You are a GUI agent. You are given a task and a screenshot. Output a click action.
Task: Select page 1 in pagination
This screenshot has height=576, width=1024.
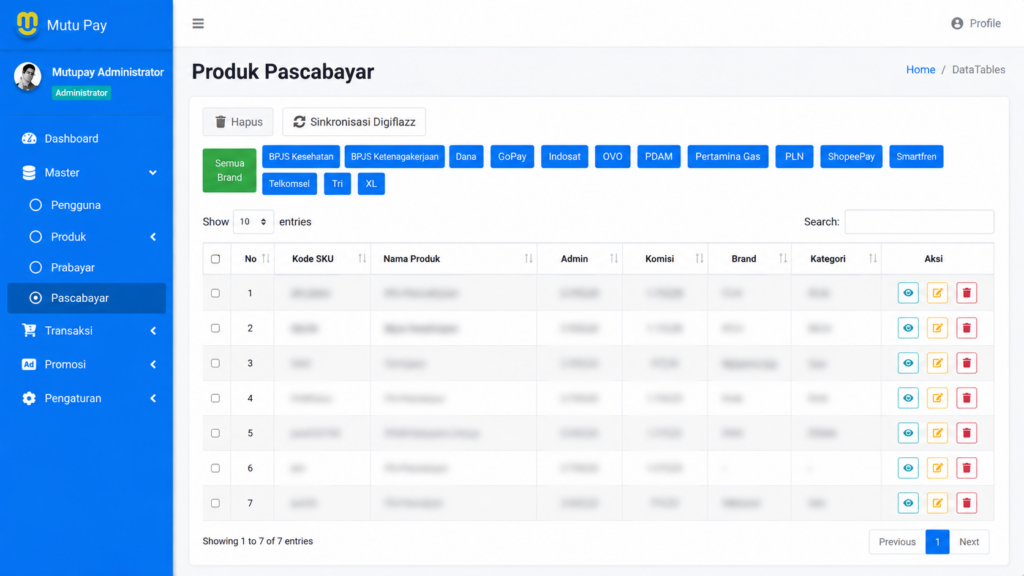tap(937, 542)
